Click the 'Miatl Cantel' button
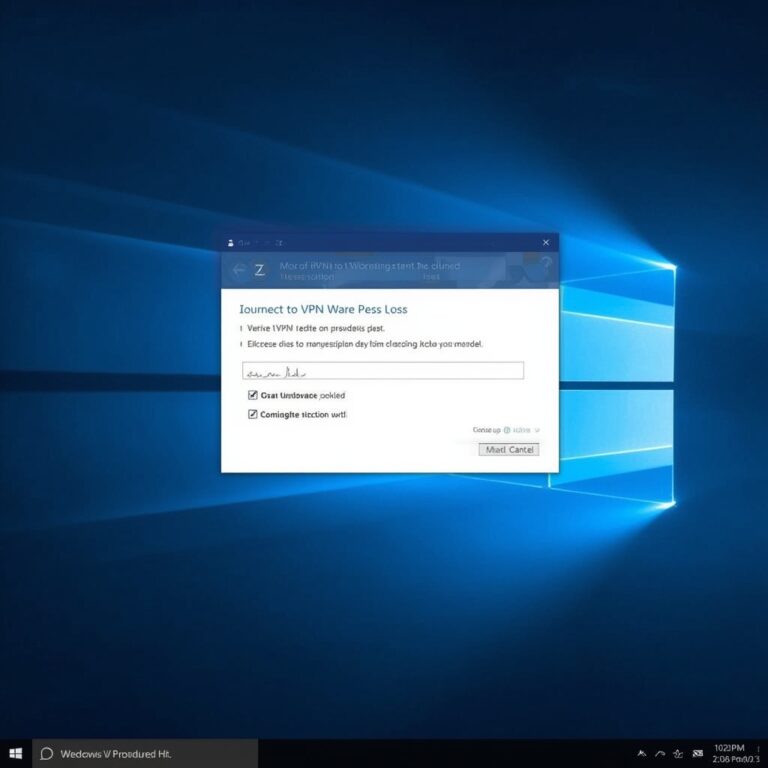 click(509, 450)
